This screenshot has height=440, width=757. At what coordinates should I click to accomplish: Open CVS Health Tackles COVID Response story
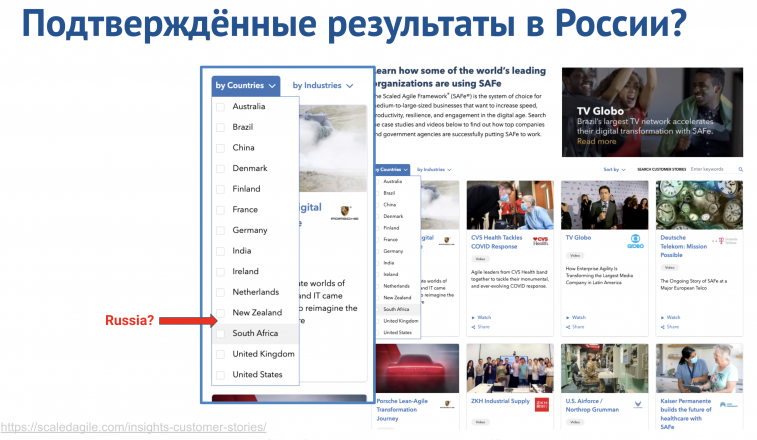(497, 242)
